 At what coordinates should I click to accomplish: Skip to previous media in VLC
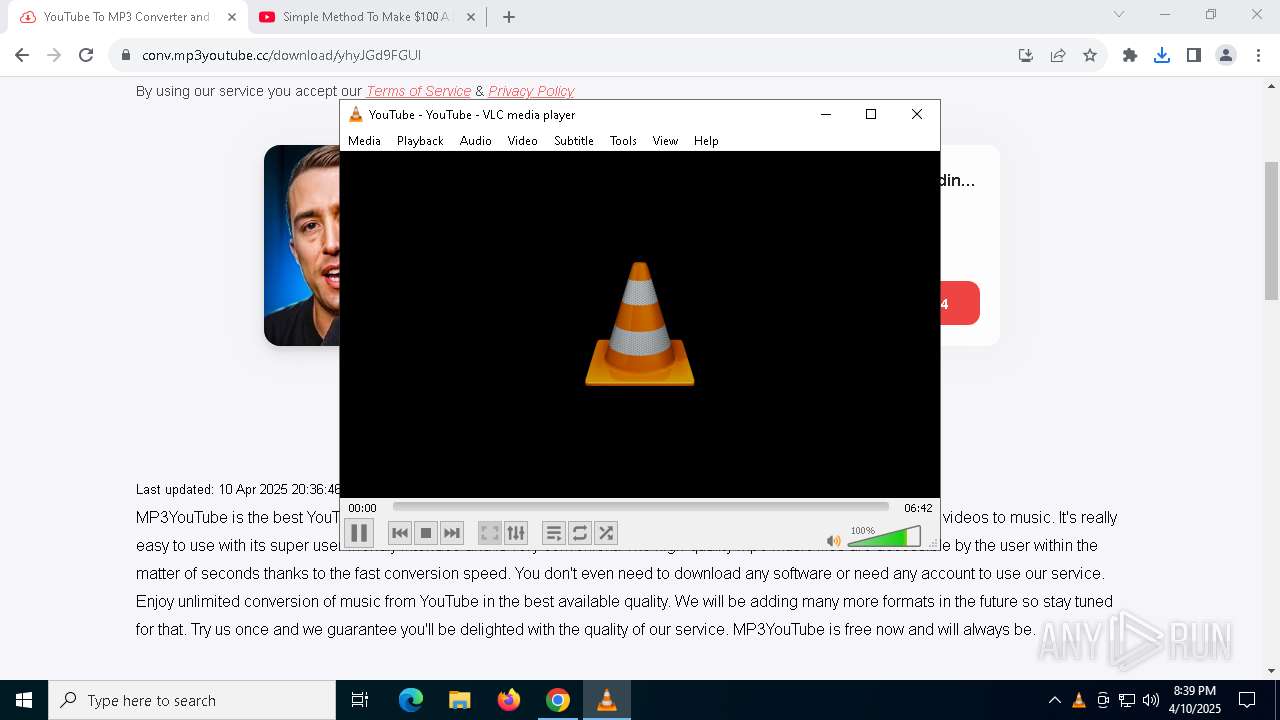click(400, 533)
